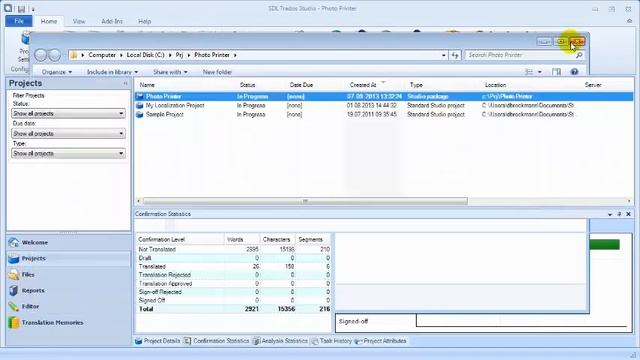Open the Share with dropdown
This screenshot has height=360, width=640.
(x=170, y=72)
